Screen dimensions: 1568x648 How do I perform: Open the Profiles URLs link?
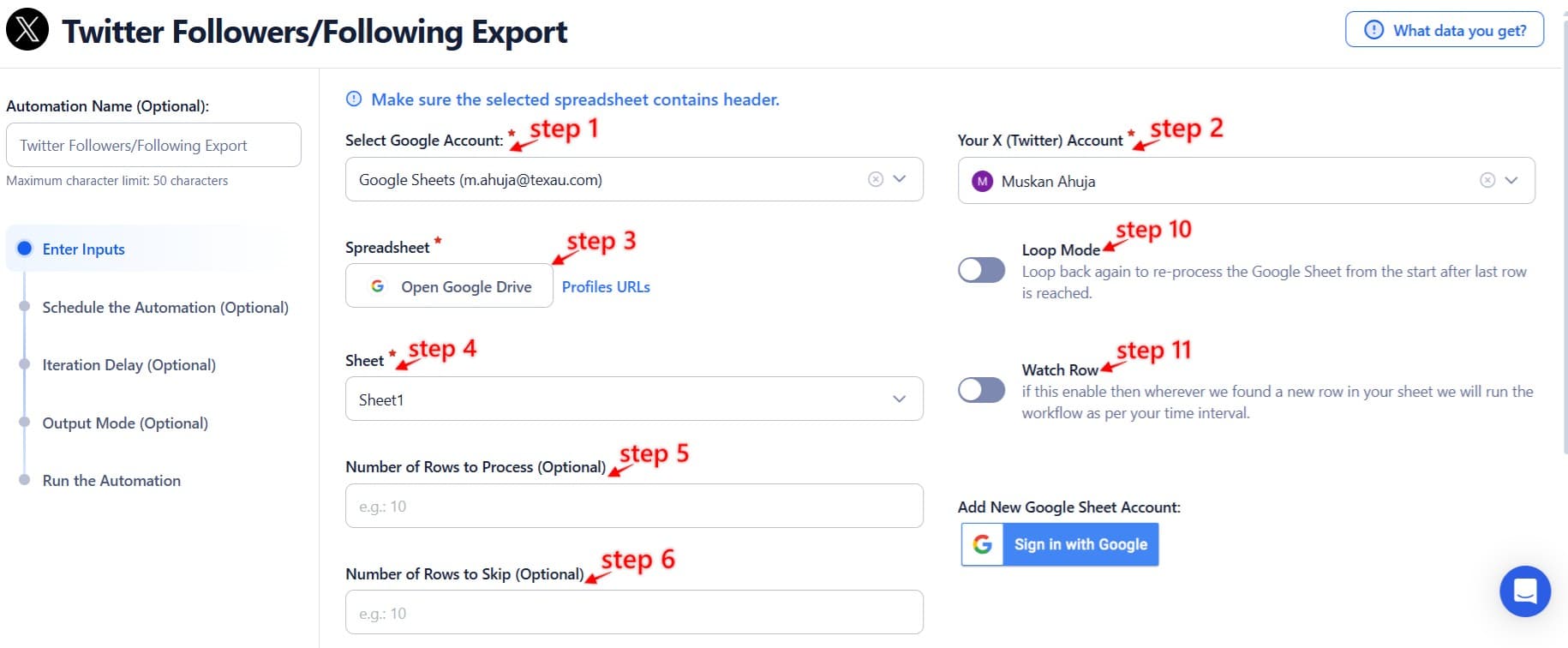(606, 286)
